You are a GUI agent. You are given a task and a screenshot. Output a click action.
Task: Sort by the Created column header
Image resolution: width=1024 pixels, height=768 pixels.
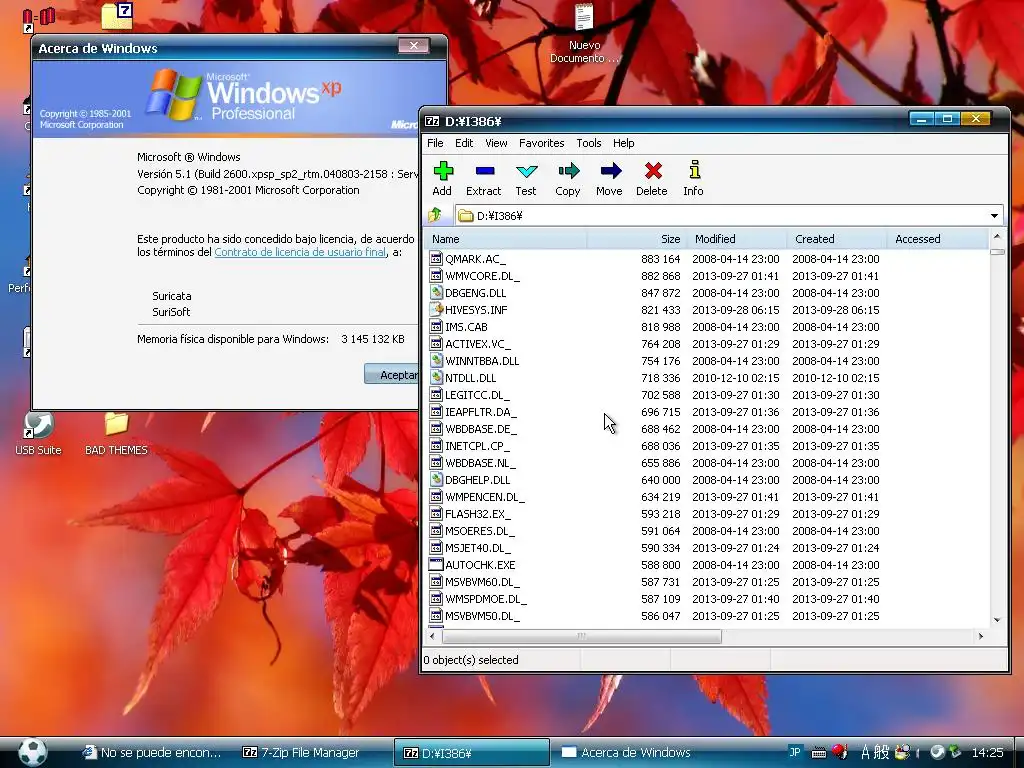point(837,239)
